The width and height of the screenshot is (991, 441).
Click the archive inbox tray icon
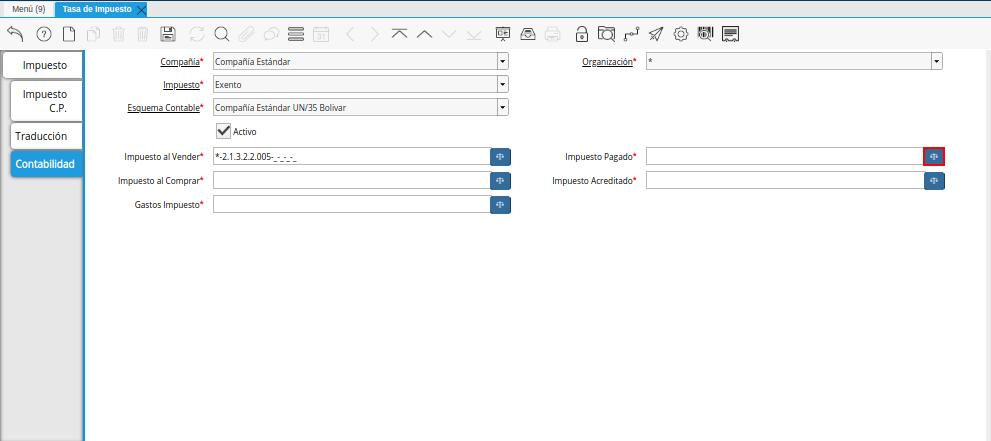click(x=528, y=34)
